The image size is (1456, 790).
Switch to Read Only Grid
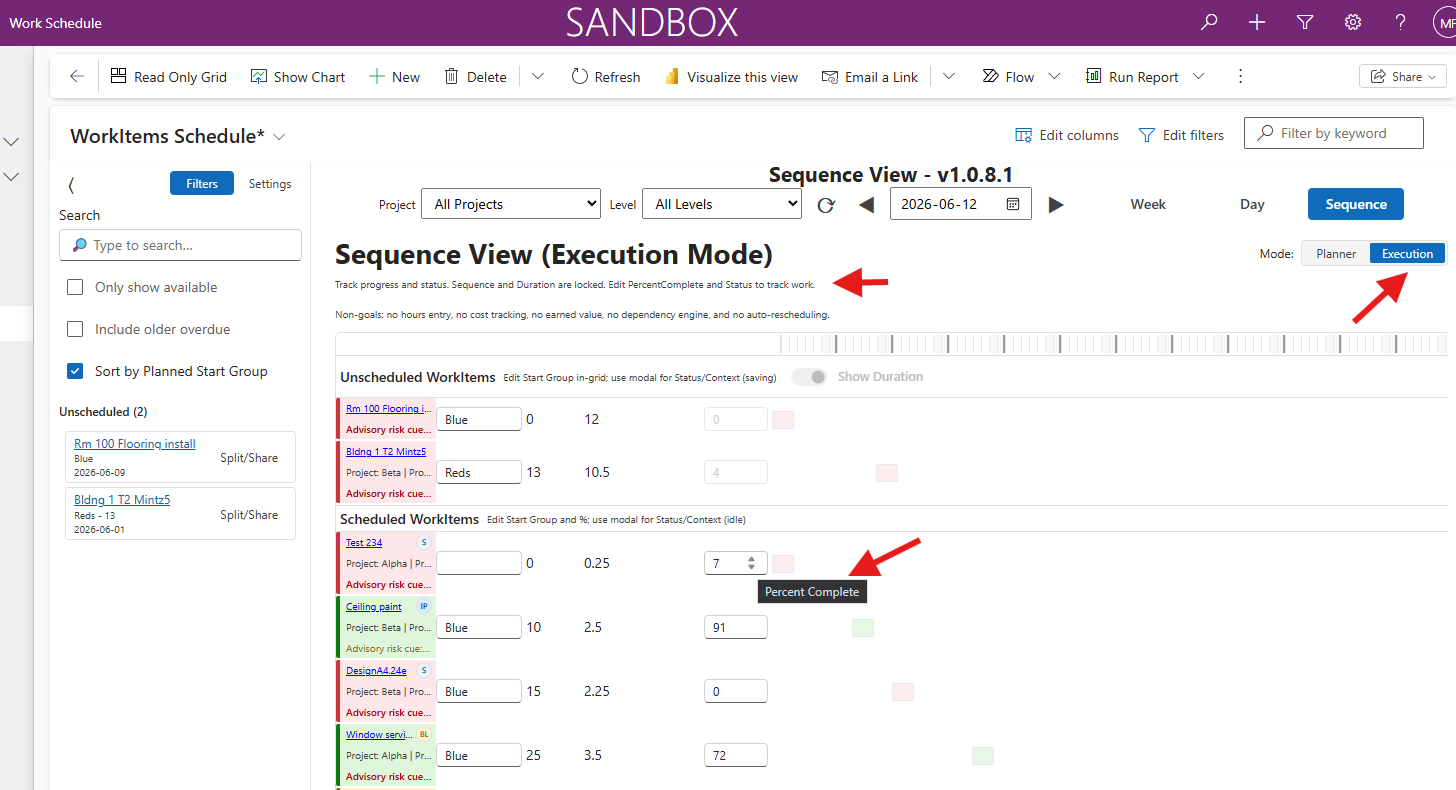169,77
